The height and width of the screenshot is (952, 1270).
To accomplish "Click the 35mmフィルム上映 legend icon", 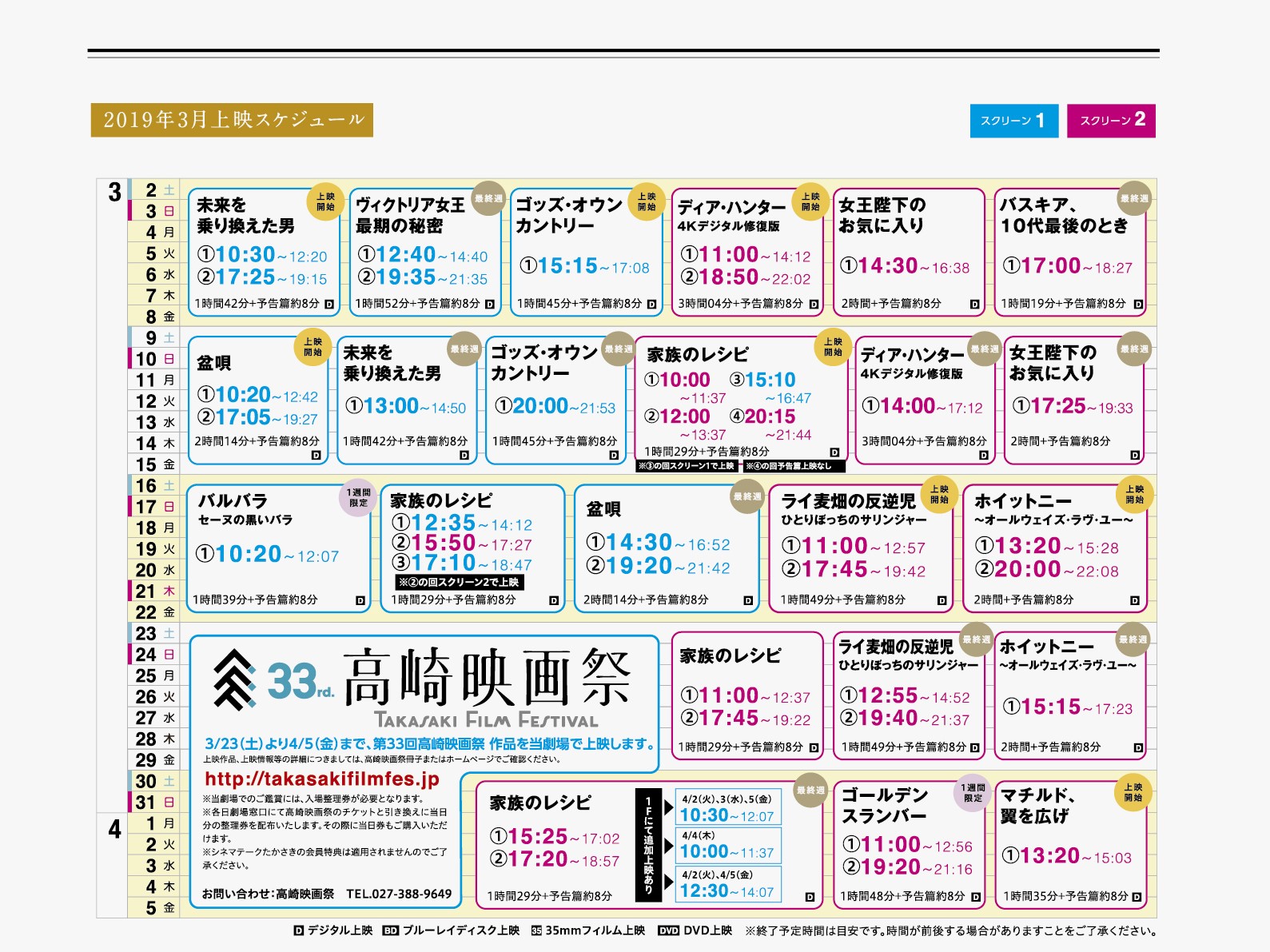I will 536,930.
